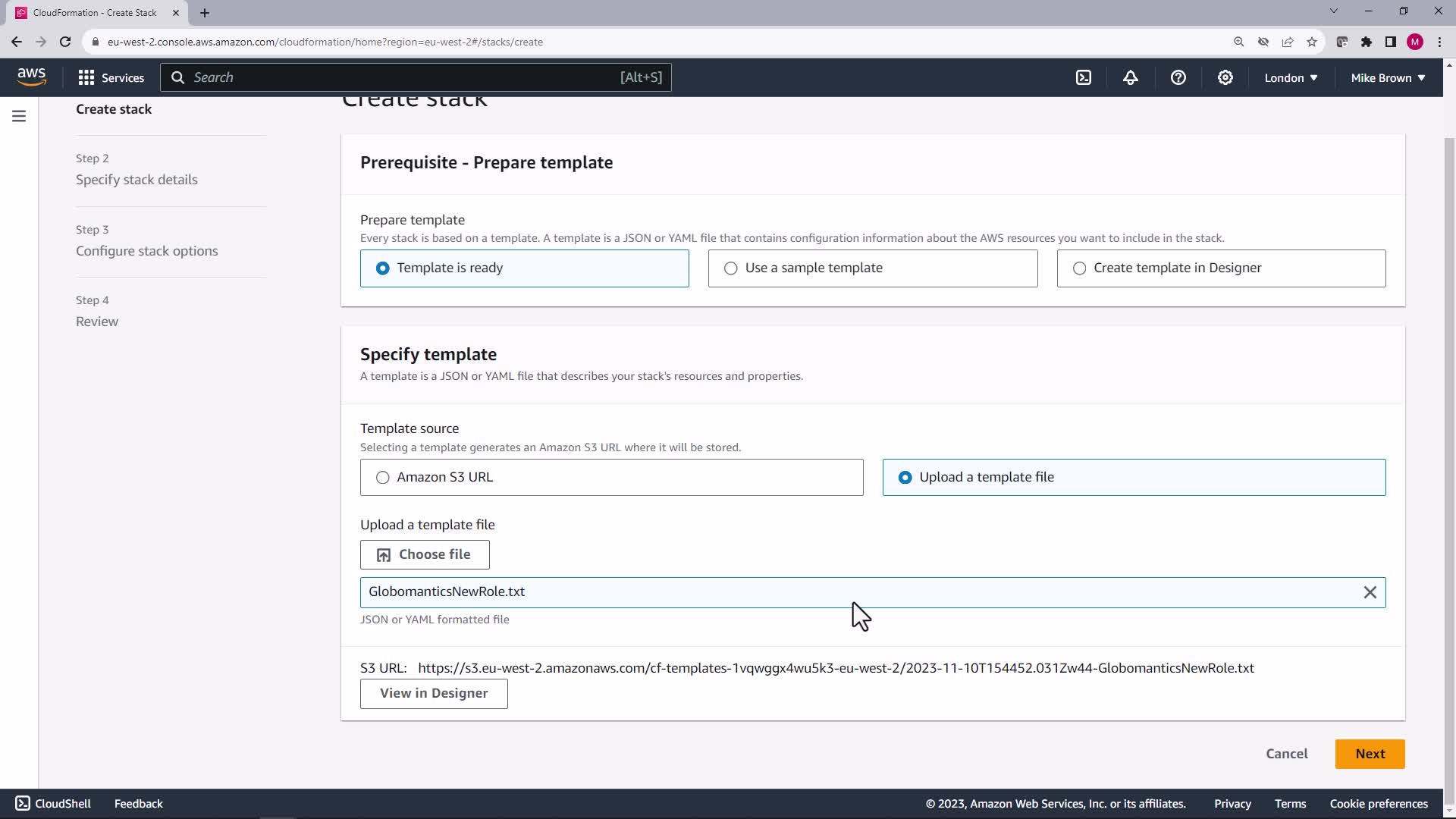Expand the Mike Brown account menu
The width and height of the screenshot is (1456, 819).
(x=1387, y=77)
